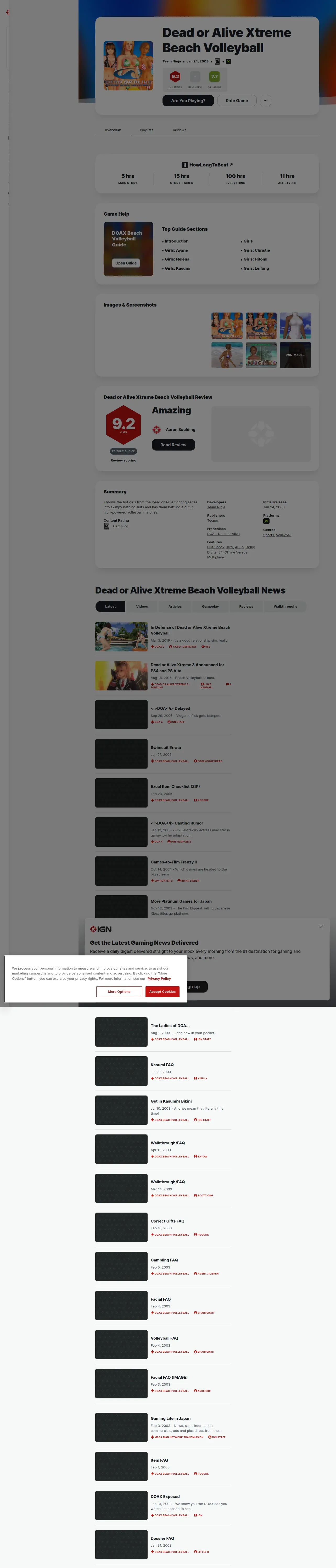Open article 'In Defense of Dead or Alive Xtreme Beach Volleyball'
The width and height of the screenshot is (336, 1568).
[190, 630]
